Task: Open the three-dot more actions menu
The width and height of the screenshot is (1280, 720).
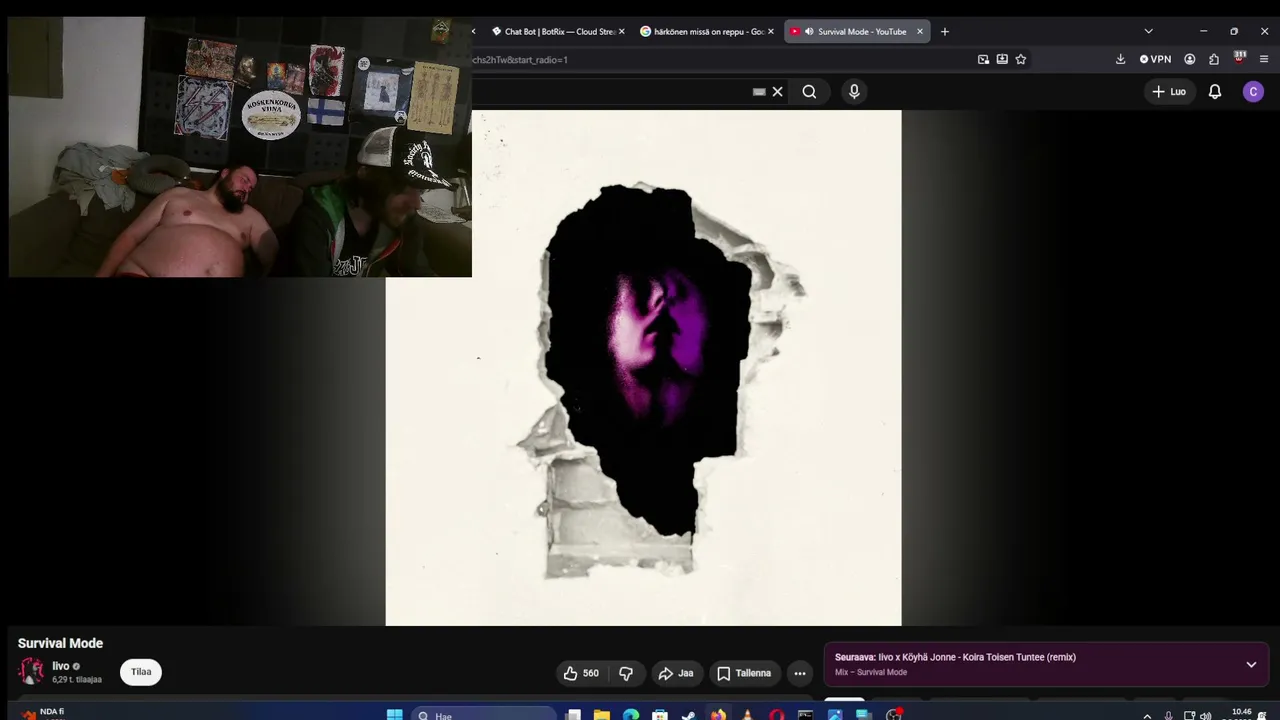Action: tap(800, 673)
